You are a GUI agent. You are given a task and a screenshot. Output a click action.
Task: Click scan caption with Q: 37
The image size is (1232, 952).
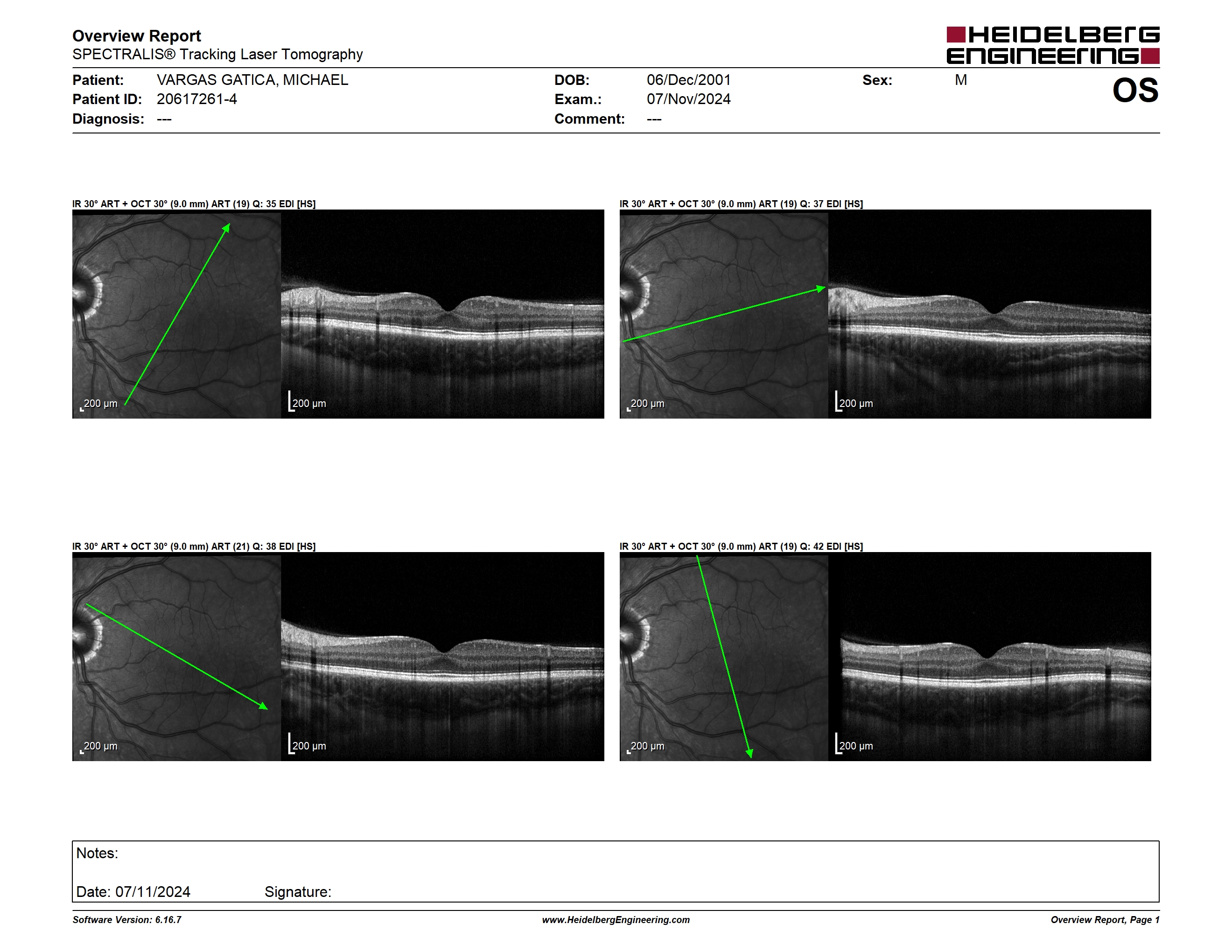pyautogui.click(x=741, y=203)
